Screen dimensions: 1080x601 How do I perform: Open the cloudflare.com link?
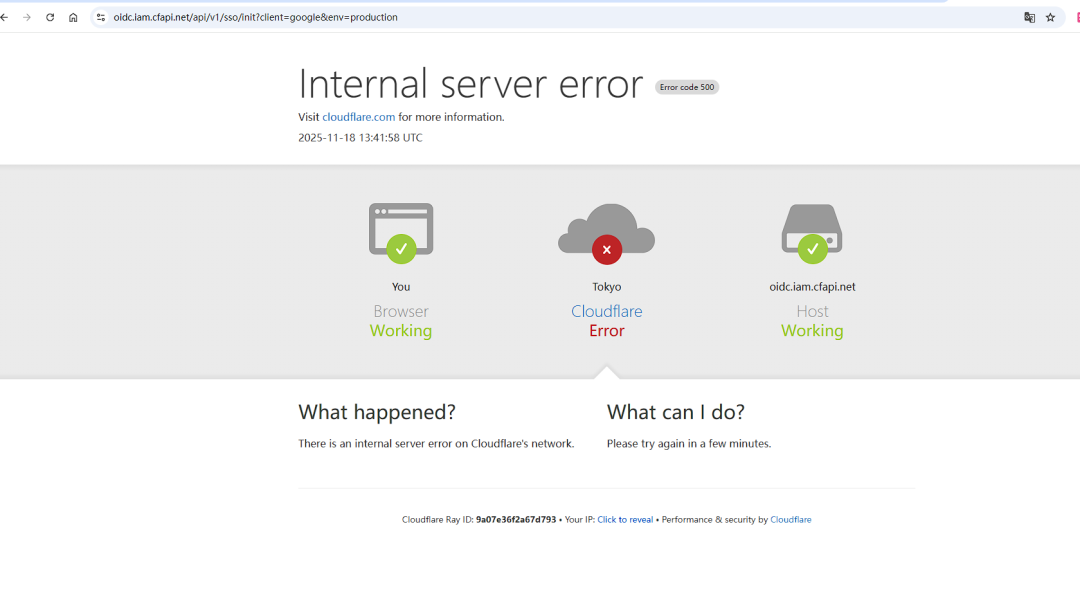359,117
